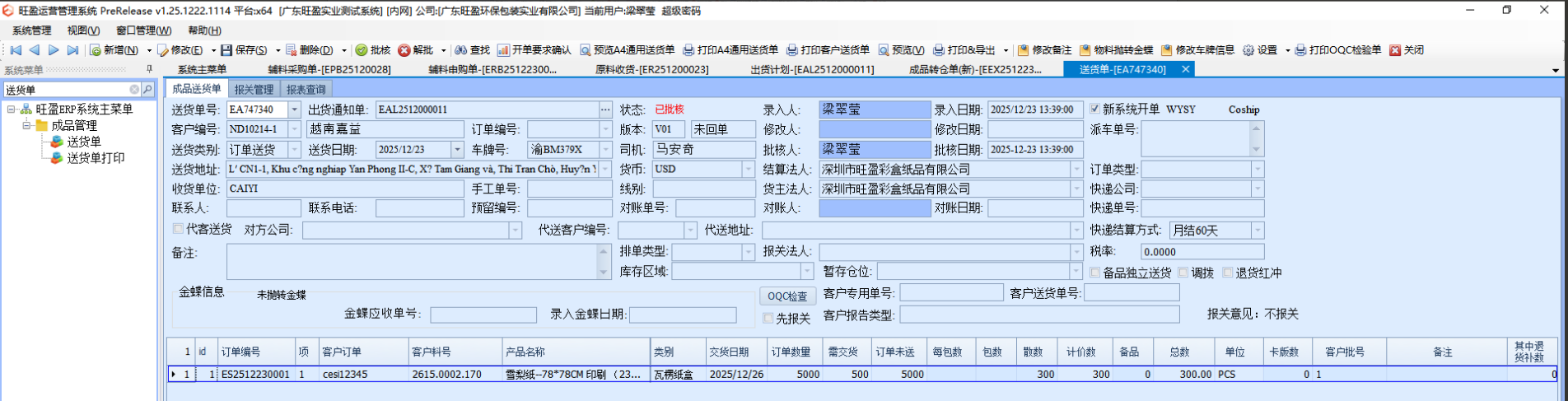Clear the 送货单 menu search text
The width and height of the screenshot is (1568, 401).
coord(134,89)
